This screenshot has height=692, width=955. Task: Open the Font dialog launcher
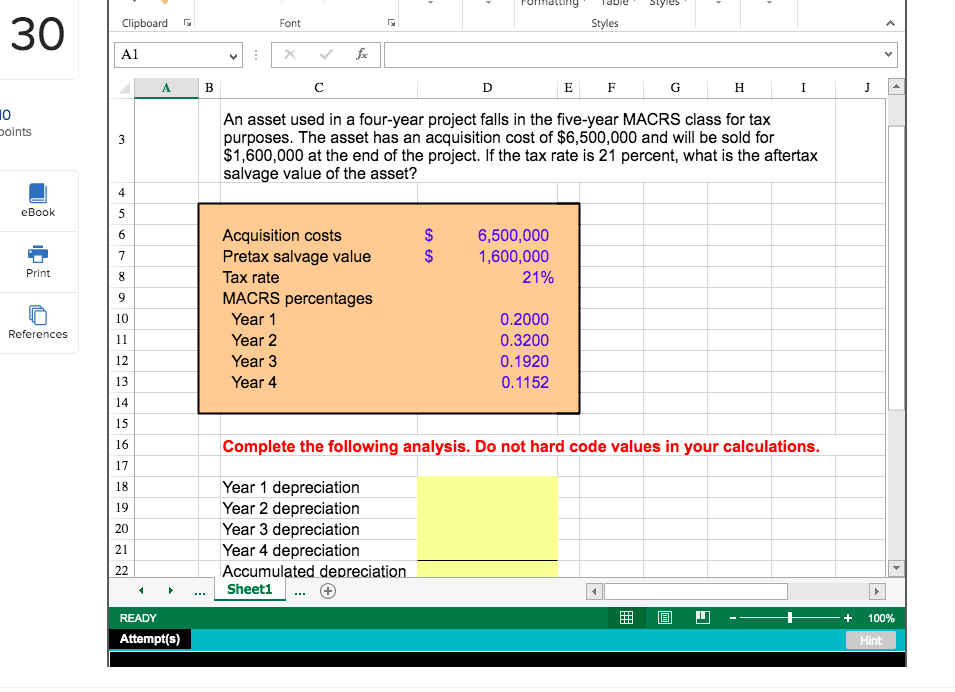click(x=391, y=22)
